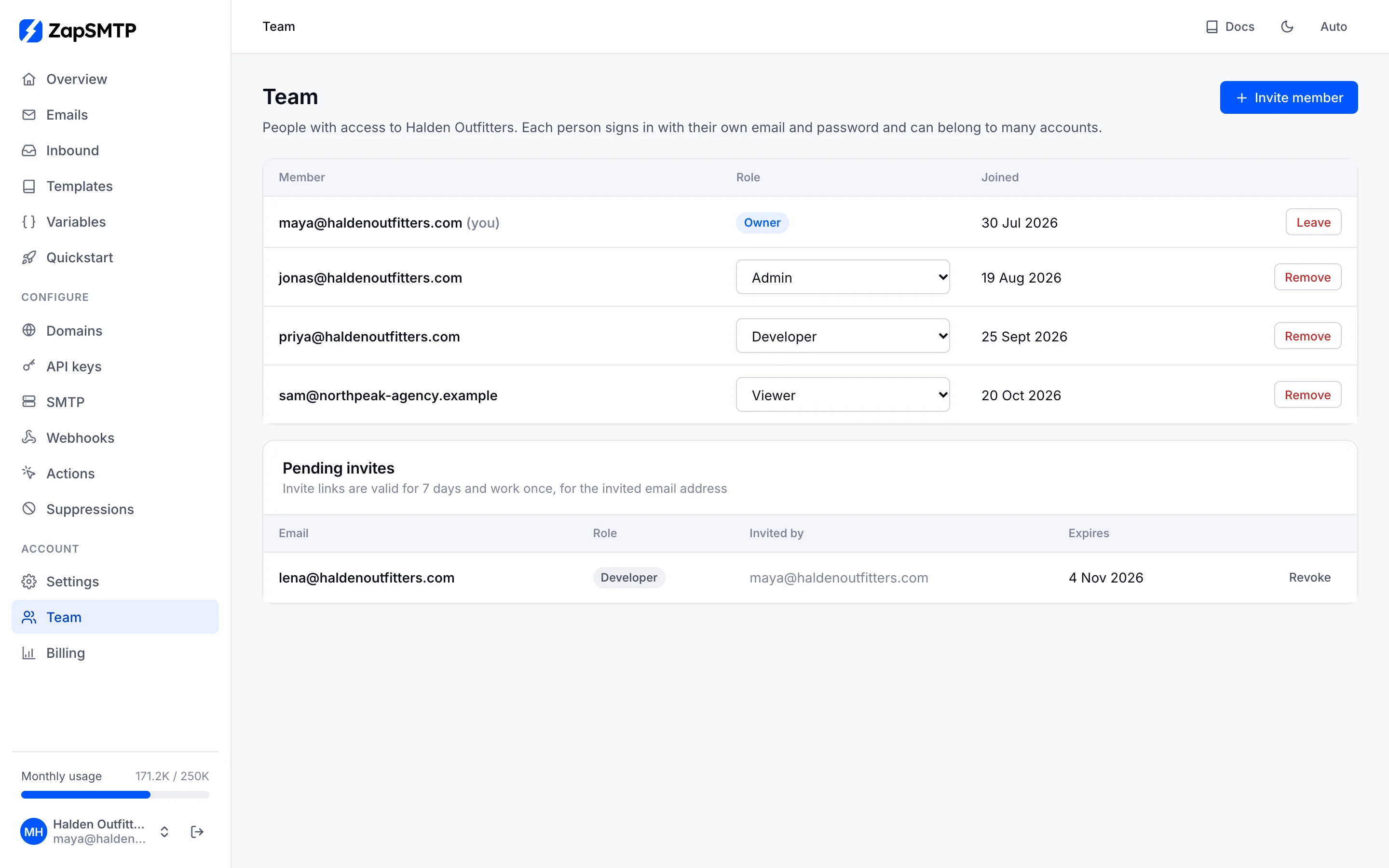Click the SMTP server icon
Image resolution: width=1389 pixels, height=868 pixels.
tap(29, 401)
